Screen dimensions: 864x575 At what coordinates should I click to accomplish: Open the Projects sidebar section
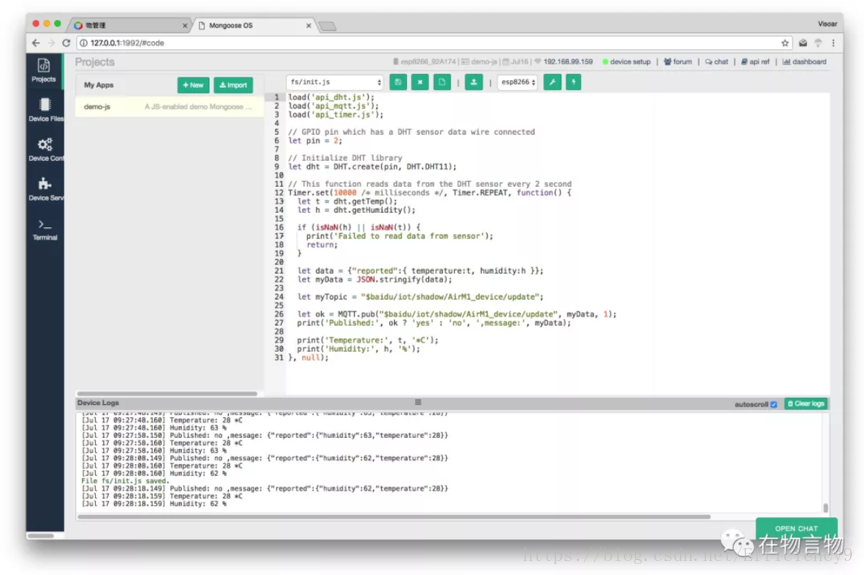pos(44,70)
